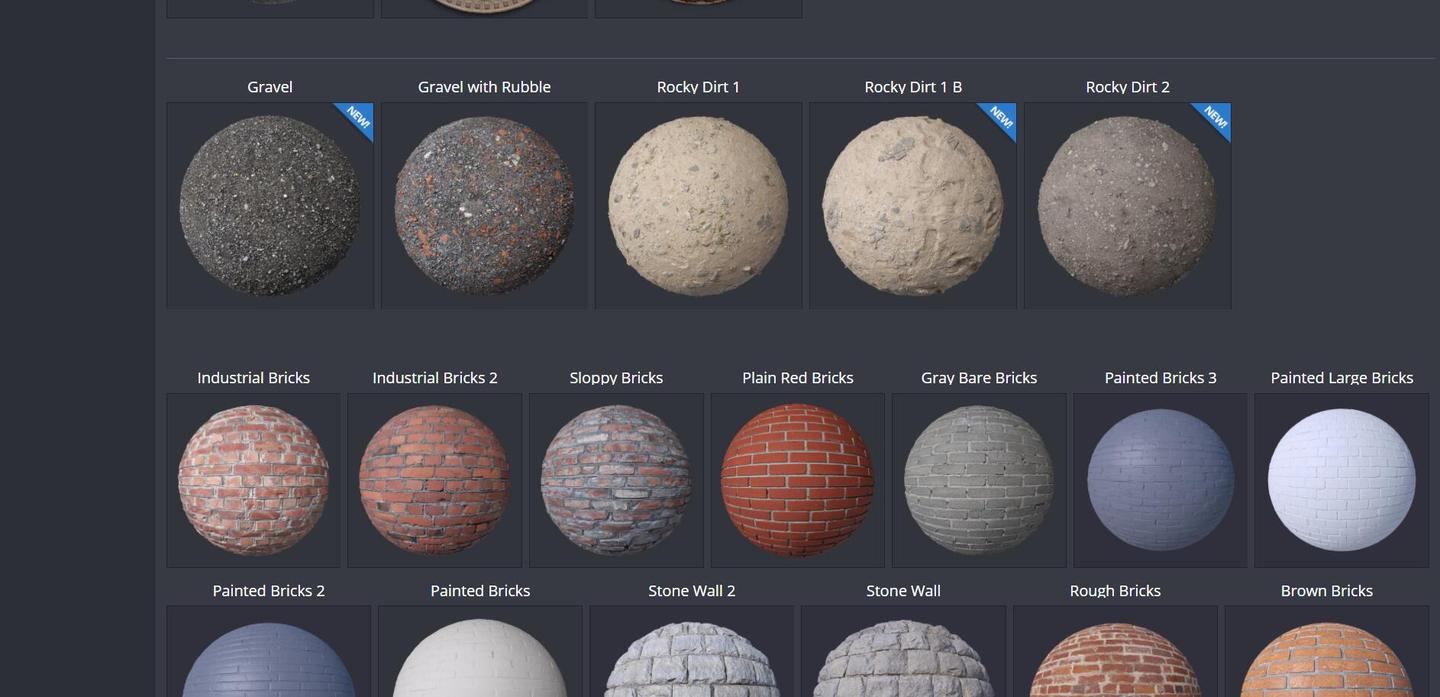Click the NEW badge on Gravel

356,122
